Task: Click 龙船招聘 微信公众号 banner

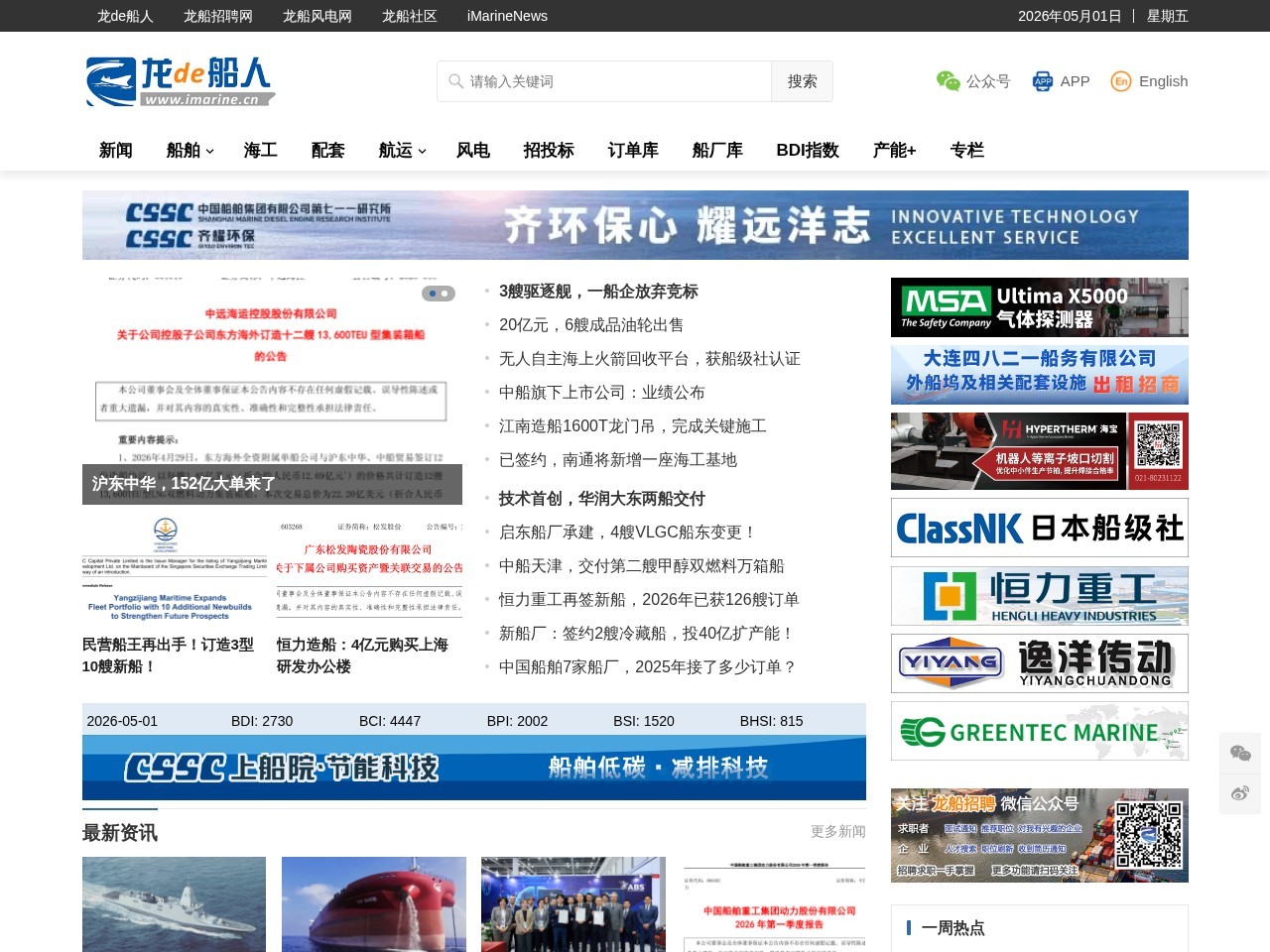Action: (1040, 835)
